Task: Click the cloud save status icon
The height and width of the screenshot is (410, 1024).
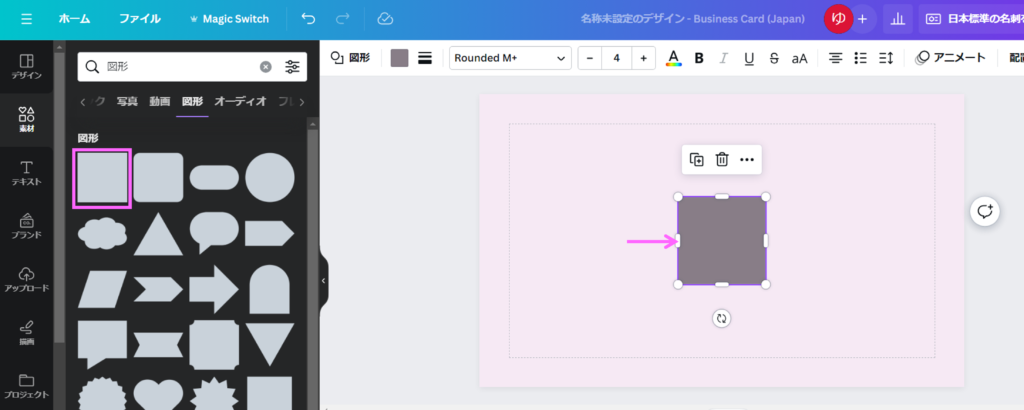Action: 385,19
